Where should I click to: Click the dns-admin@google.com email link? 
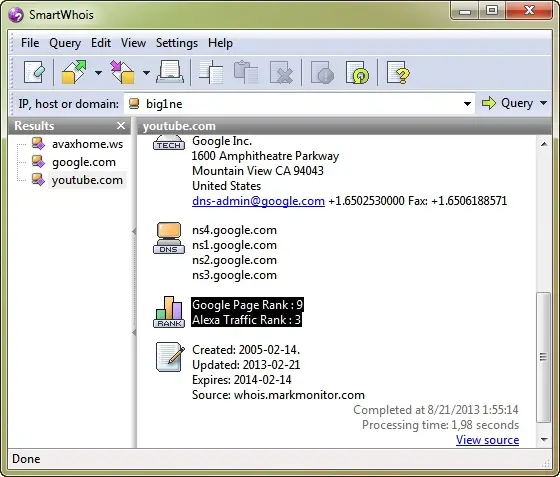coord(258,201)
